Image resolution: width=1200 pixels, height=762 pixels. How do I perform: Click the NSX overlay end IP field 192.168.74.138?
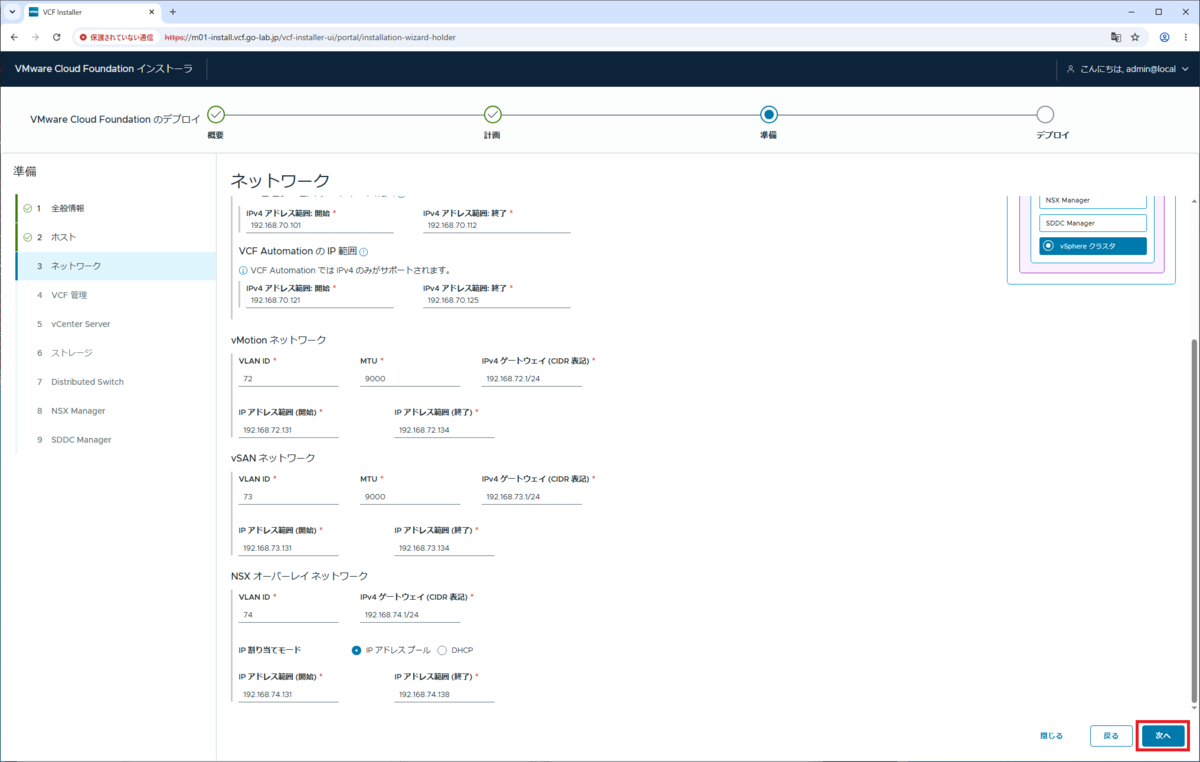pos(444,694)
